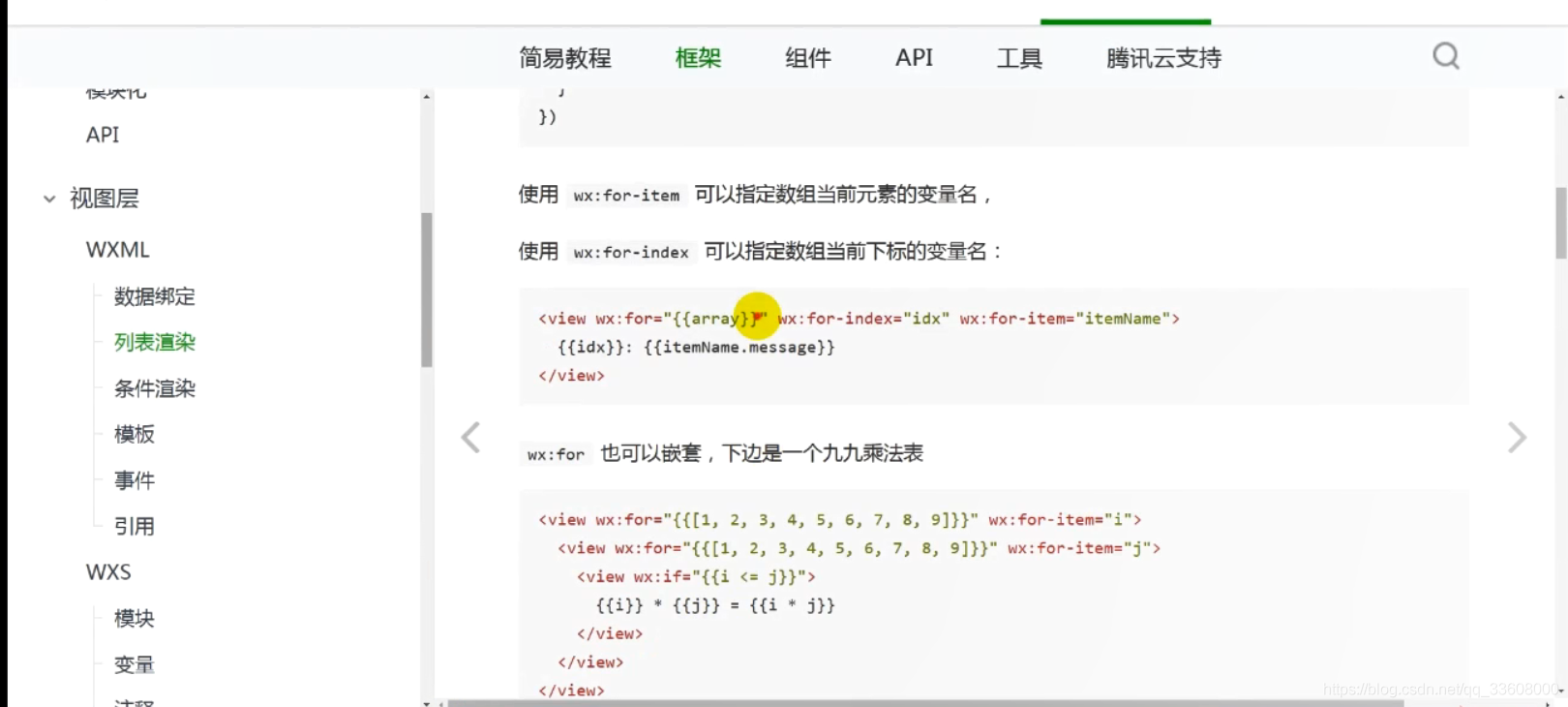1568x707 pixels.
Task: Click the {{i}} * {{j}} = {{i * j}} line
Action: click(x=715, y=605)
